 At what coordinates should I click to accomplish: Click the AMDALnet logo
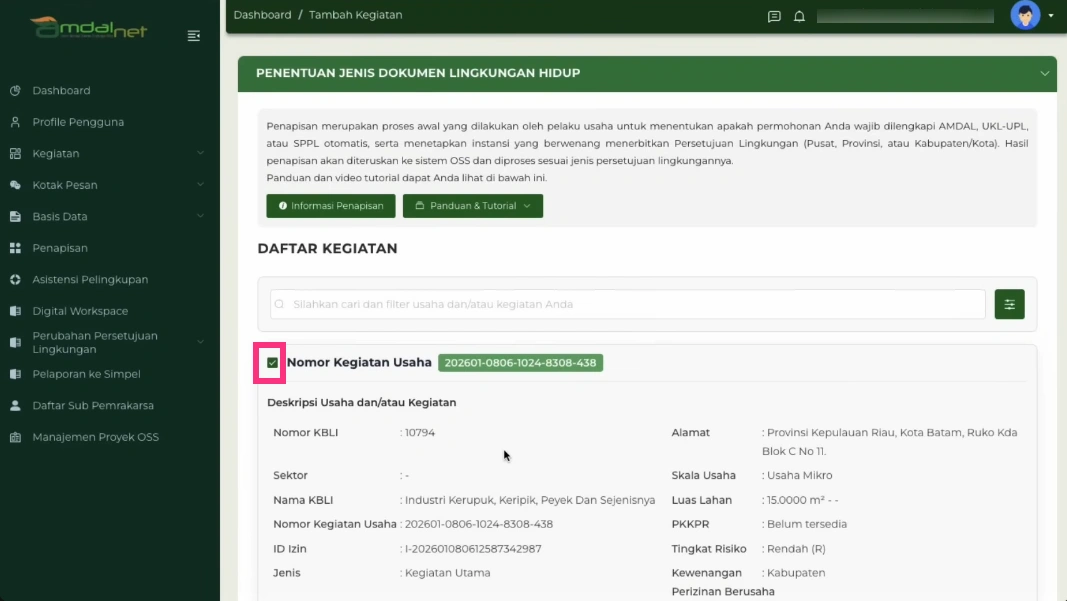point(89,28)
